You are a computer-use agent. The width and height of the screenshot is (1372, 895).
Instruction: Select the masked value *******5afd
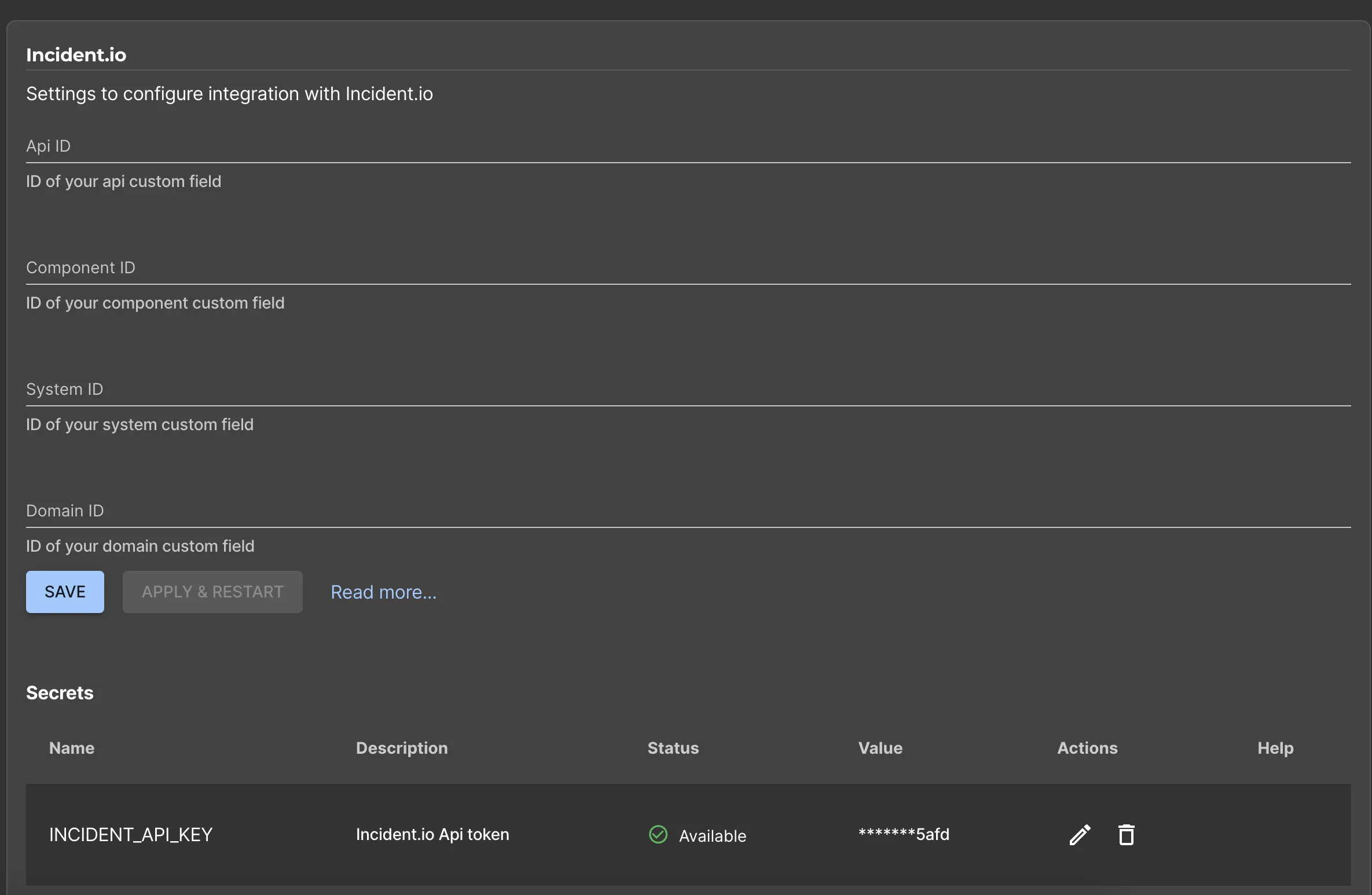pyautogui.click(x=903, y=834)
